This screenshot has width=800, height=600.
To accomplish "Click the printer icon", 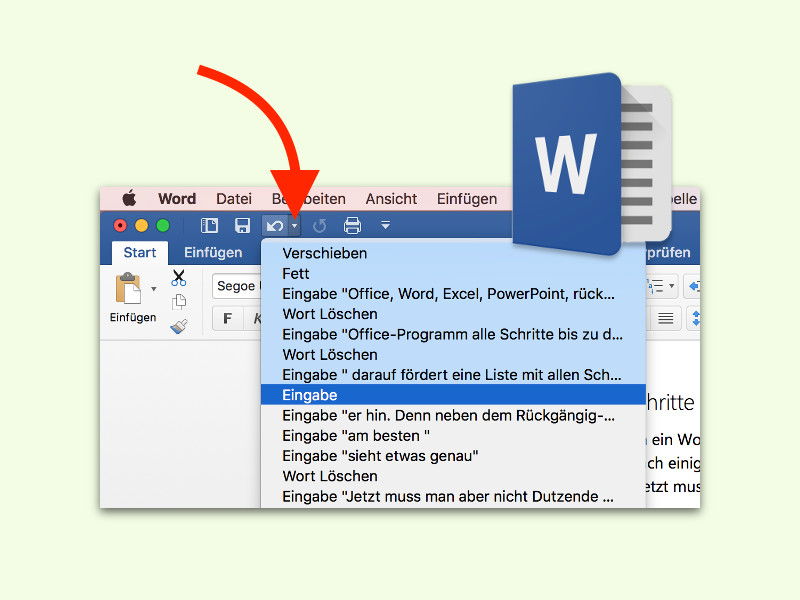I will (x=353, y=225).
